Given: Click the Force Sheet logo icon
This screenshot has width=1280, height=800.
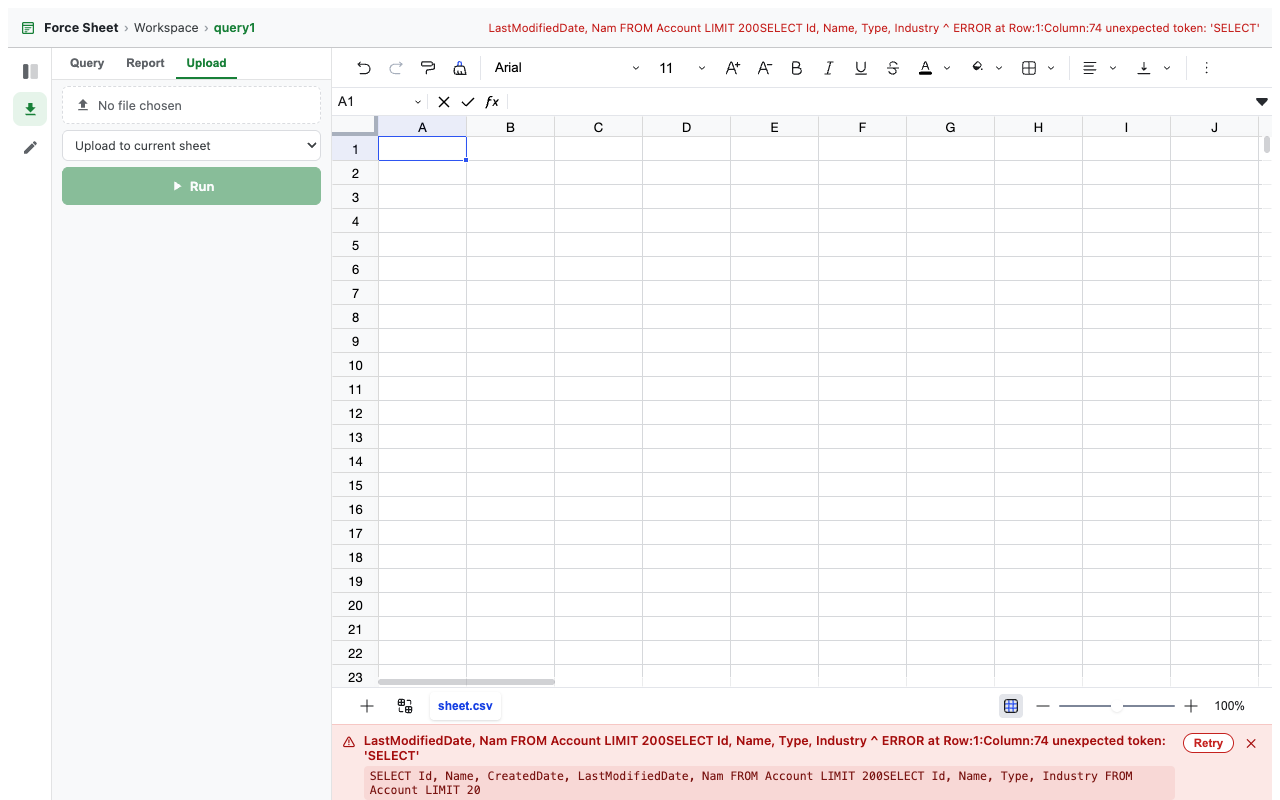Looking at the screenshot, I should (28, 28).
